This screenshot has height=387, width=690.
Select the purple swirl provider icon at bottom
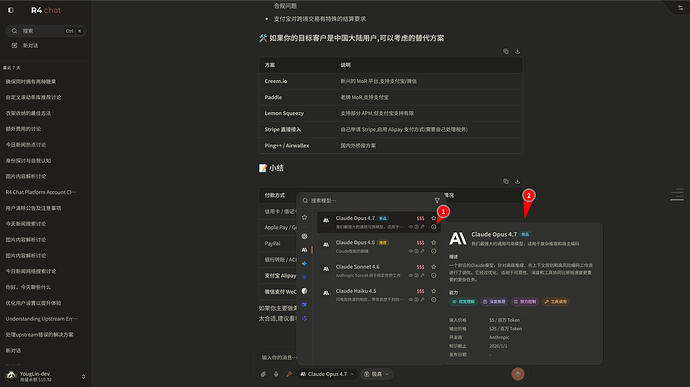pos(305,318)
